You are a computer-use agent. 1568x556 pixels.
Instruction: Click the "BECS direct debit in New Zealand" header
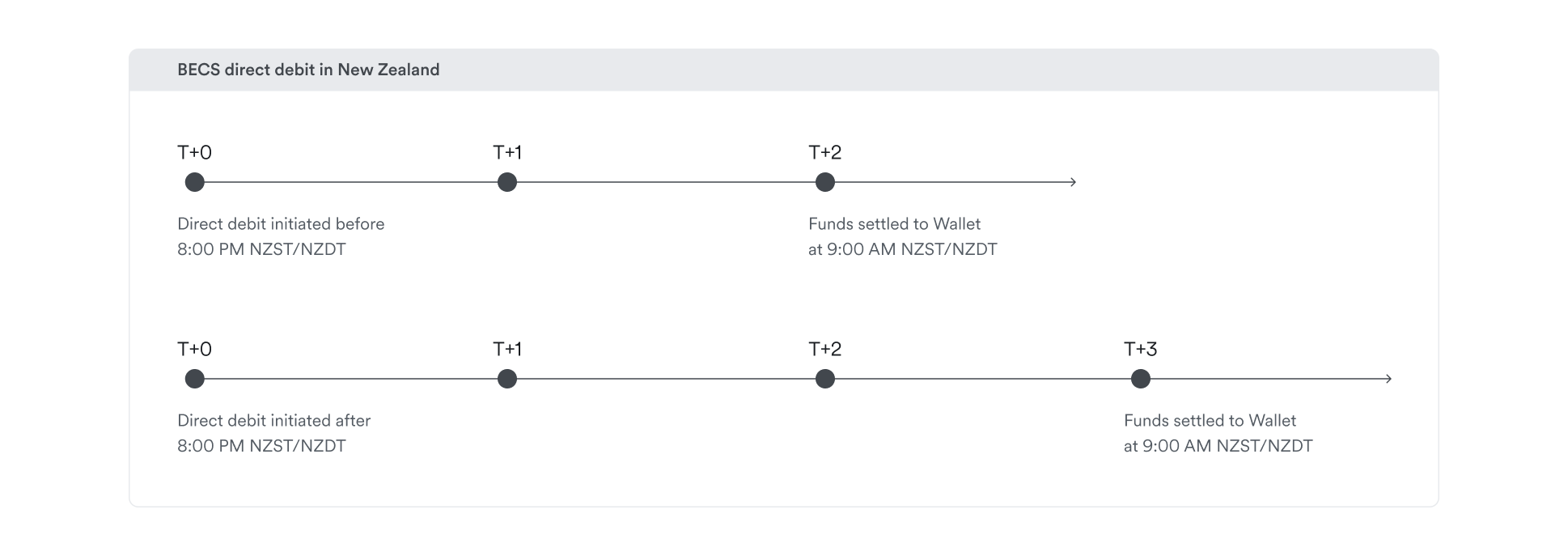(x=308, y=70)
